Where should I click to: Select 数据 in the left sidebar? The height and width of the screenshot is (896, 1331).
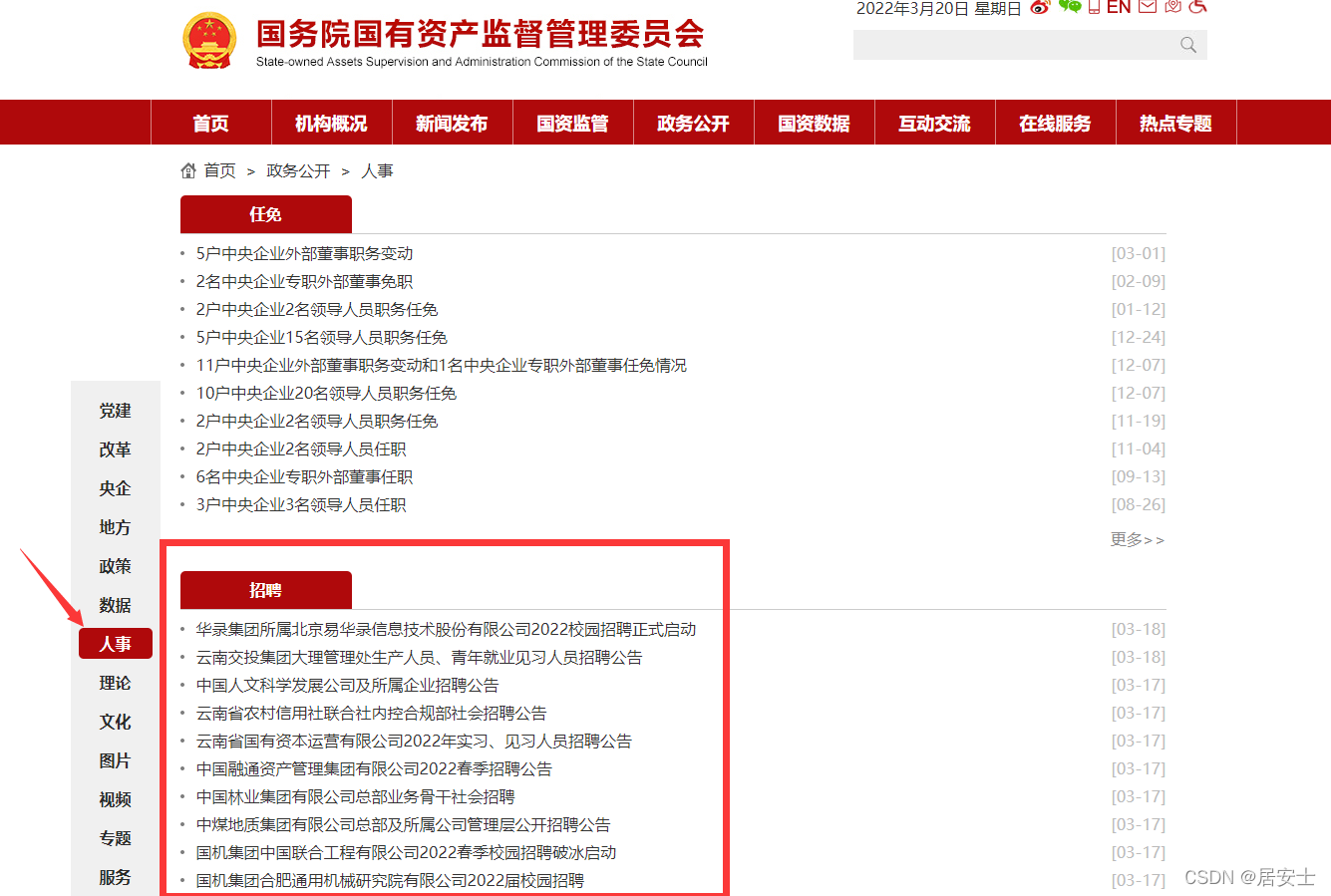point(115,605)
